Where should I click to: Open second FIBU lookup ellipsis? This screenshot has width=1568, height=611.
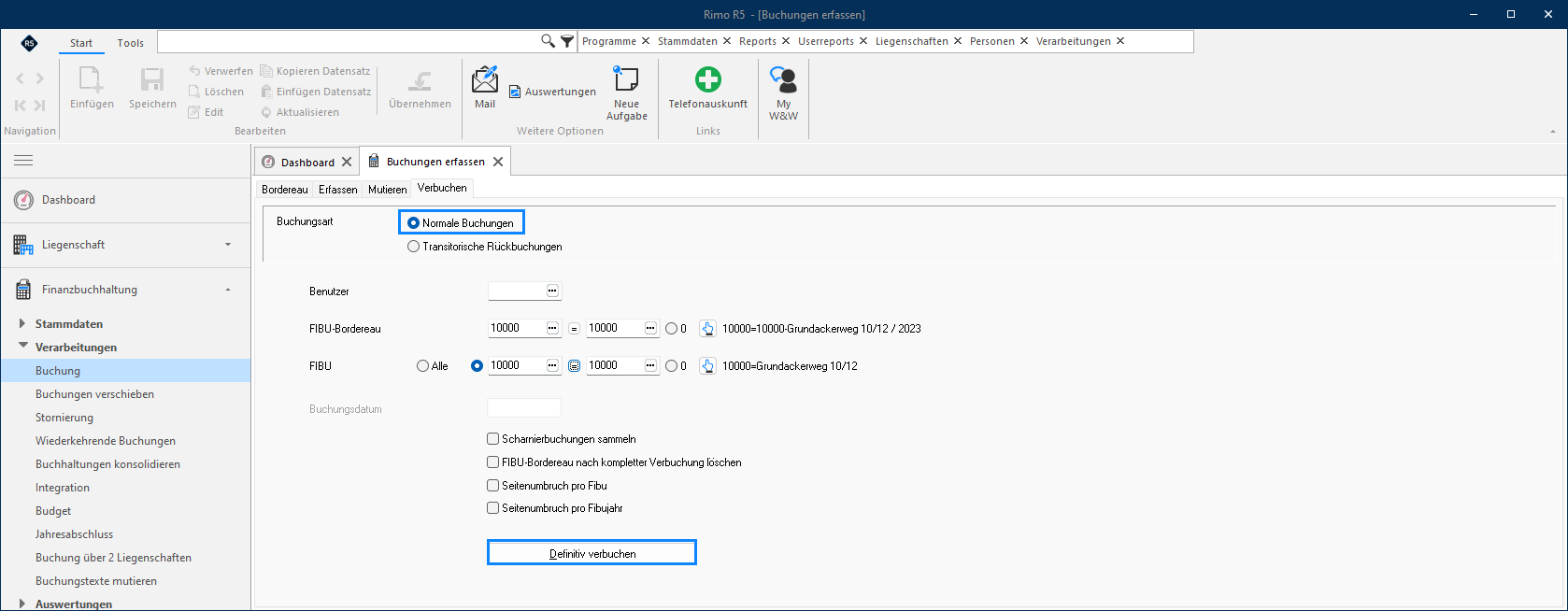650,365
